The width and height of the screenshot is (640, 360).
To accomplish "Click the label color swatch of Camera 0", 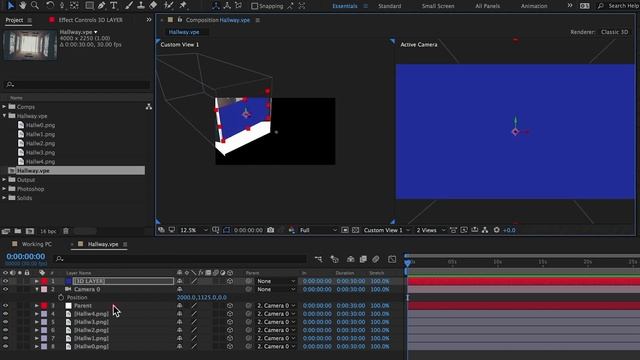I will click(44, 289).
